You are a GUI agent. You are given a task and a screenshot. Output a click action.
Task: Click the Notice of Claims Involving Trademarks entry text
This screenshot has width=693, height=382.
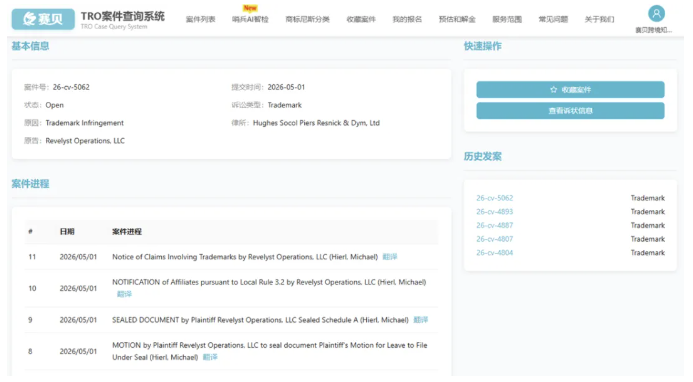click(245, 257)
